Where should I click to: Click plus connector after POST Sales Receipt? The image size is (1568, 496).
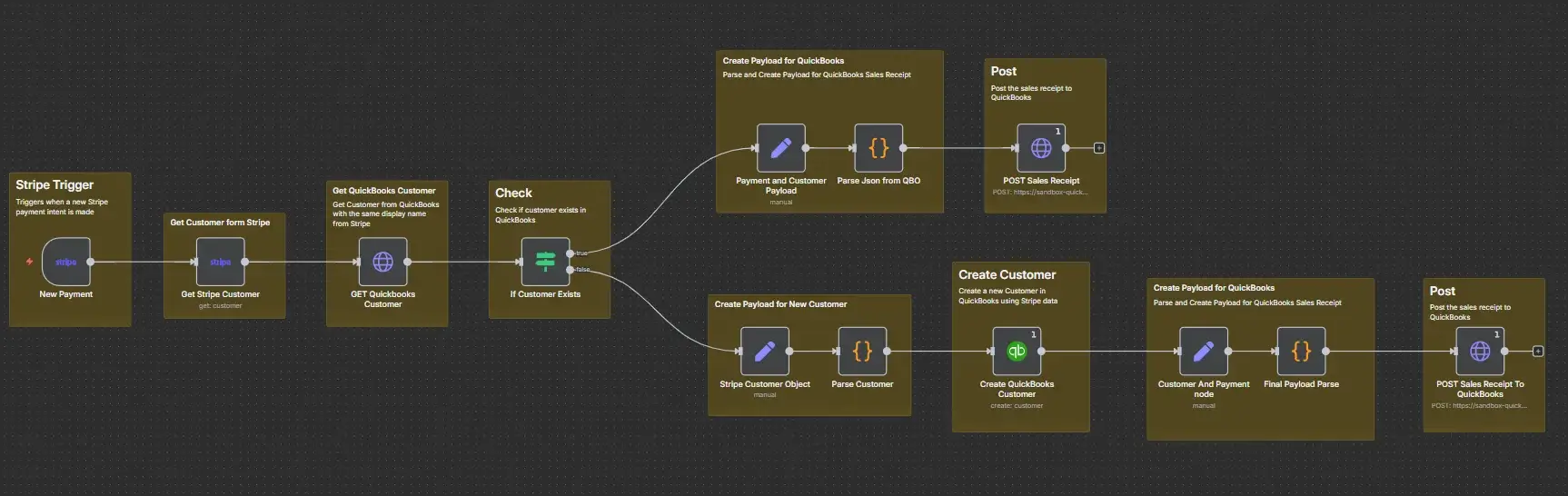(x=1099, y=148)
